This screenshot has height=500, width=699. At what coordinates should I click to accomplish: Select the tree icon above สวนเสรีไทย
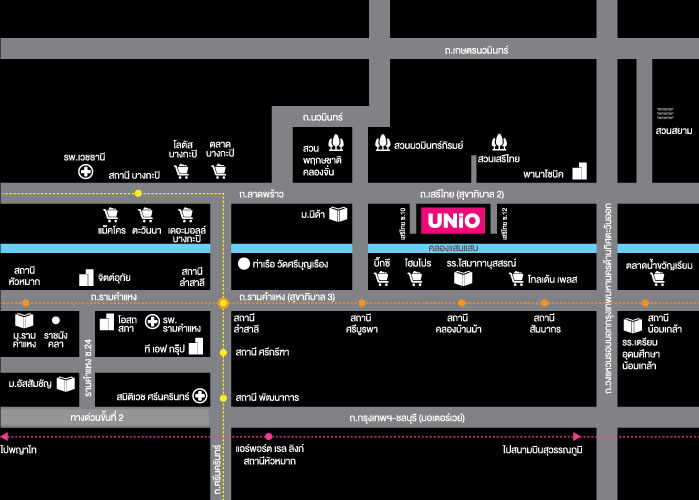click(497, 143)
